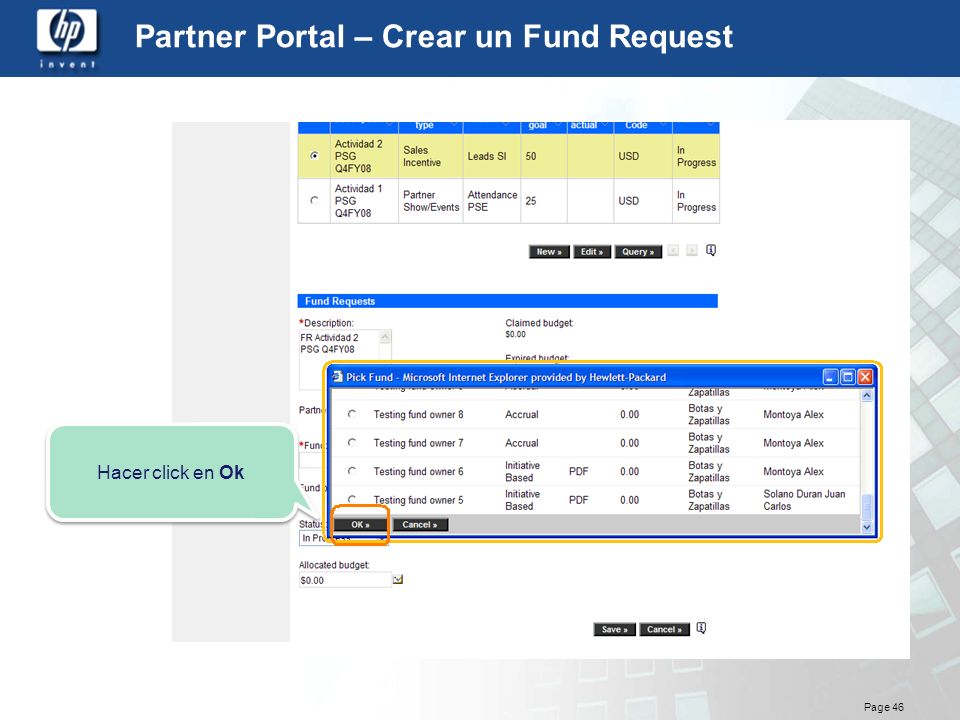This screenshot has width=960, height=720.
Task: Click the Edit button under activities table
Action: tap(591, 252)
